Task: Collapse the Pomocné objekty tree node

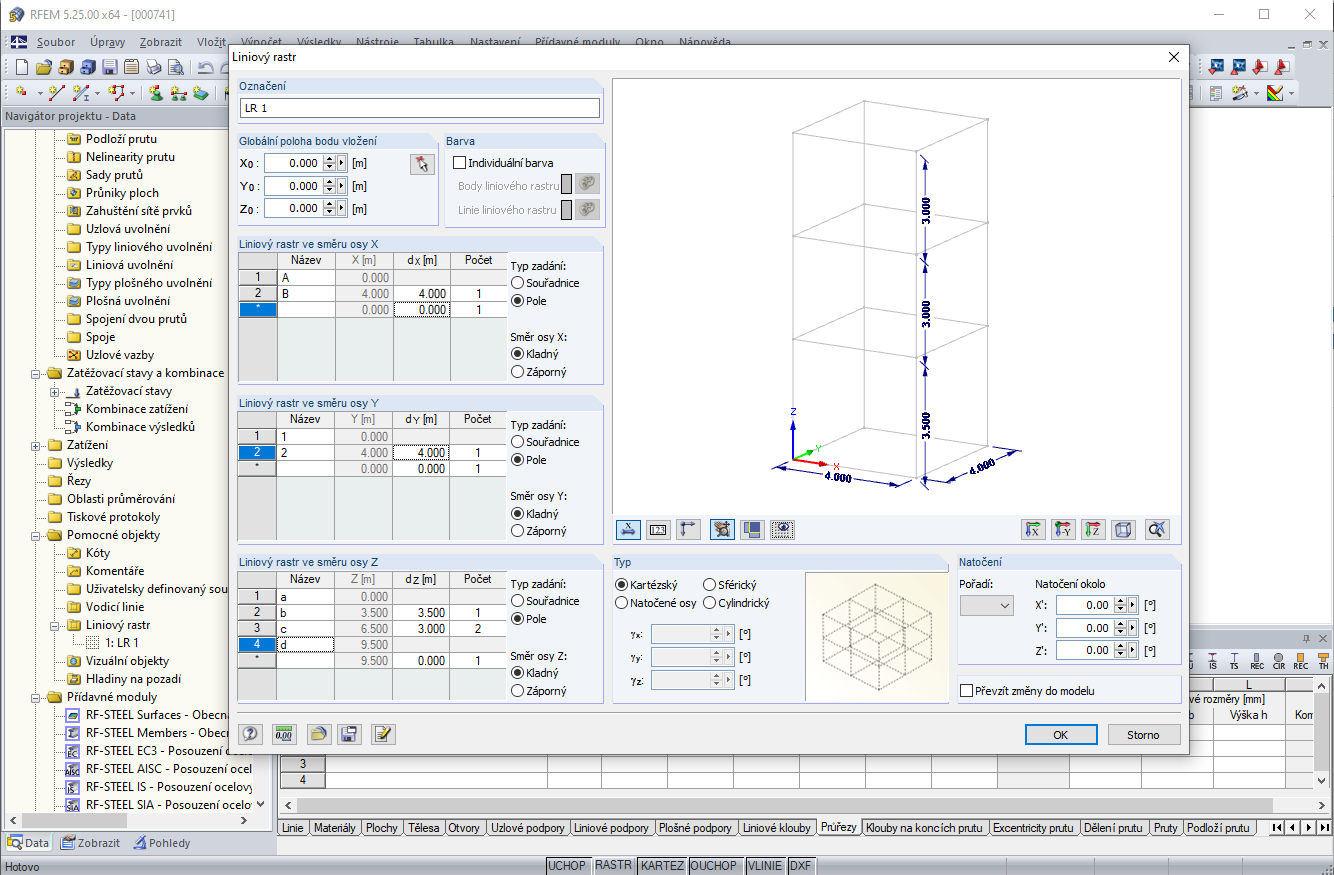Action: (x=37, y=535)
